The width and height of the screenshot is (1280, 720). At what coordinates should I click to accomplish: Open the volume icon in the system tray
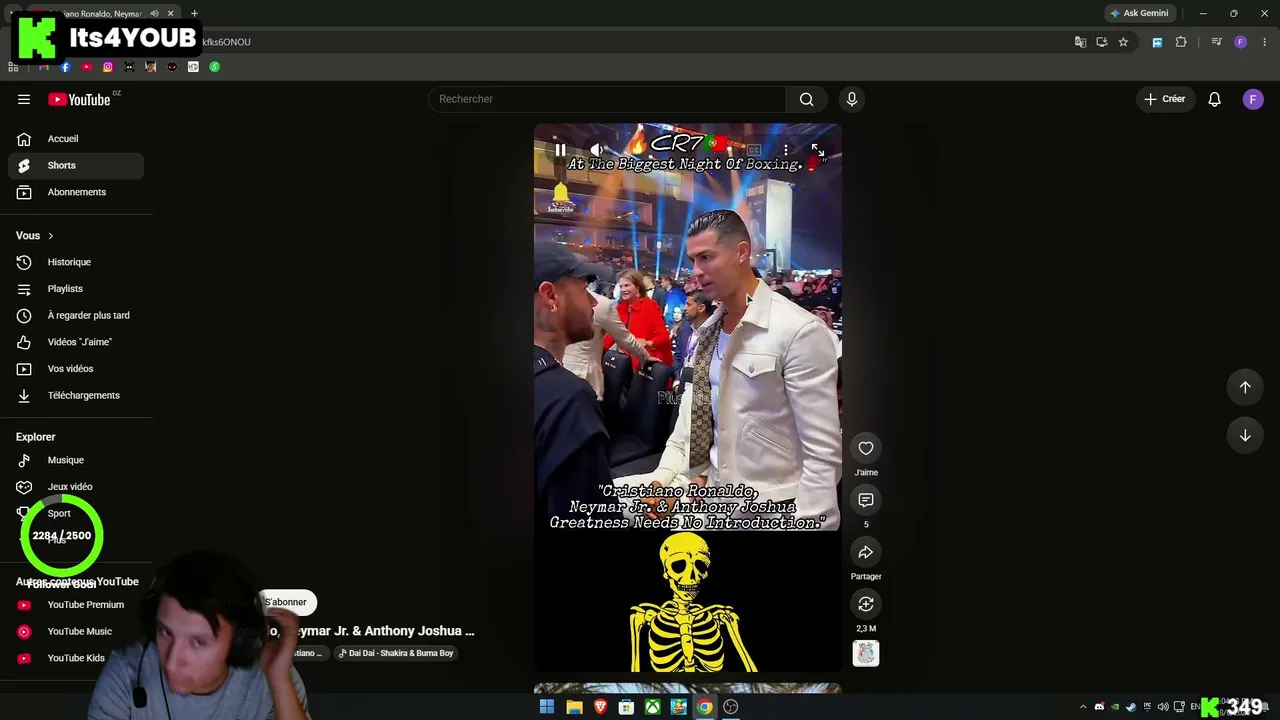[1163, 707]
